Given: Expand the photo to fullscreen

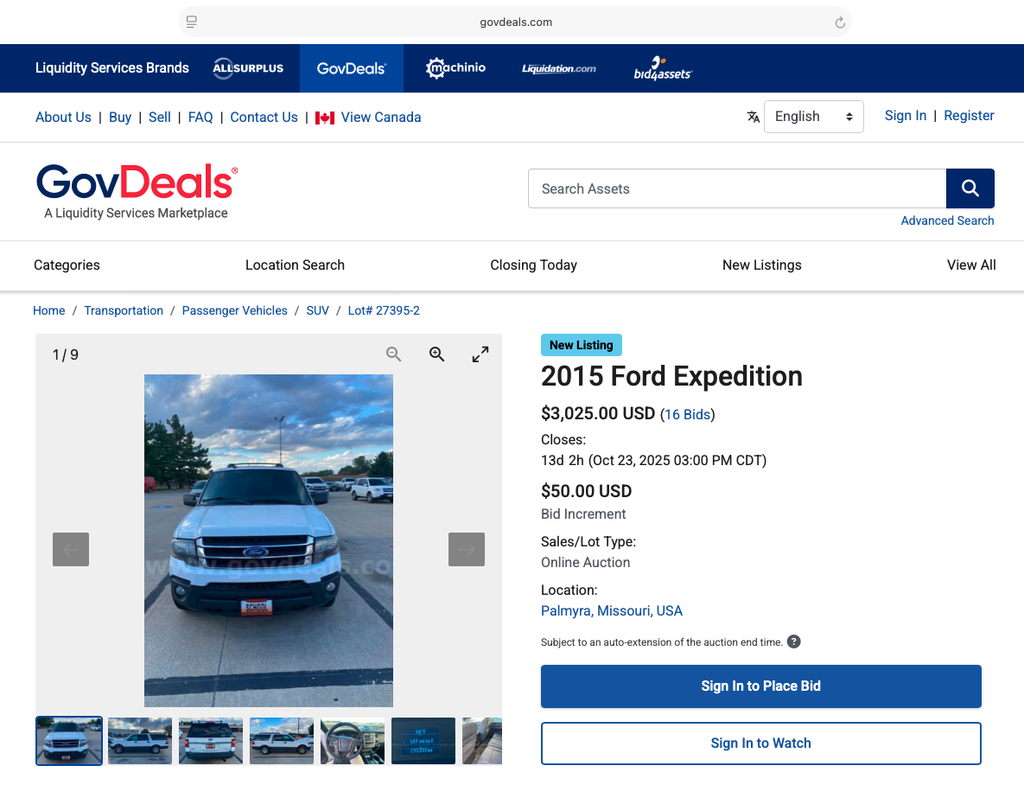Looking at the screenshot, I should point(480,354).
